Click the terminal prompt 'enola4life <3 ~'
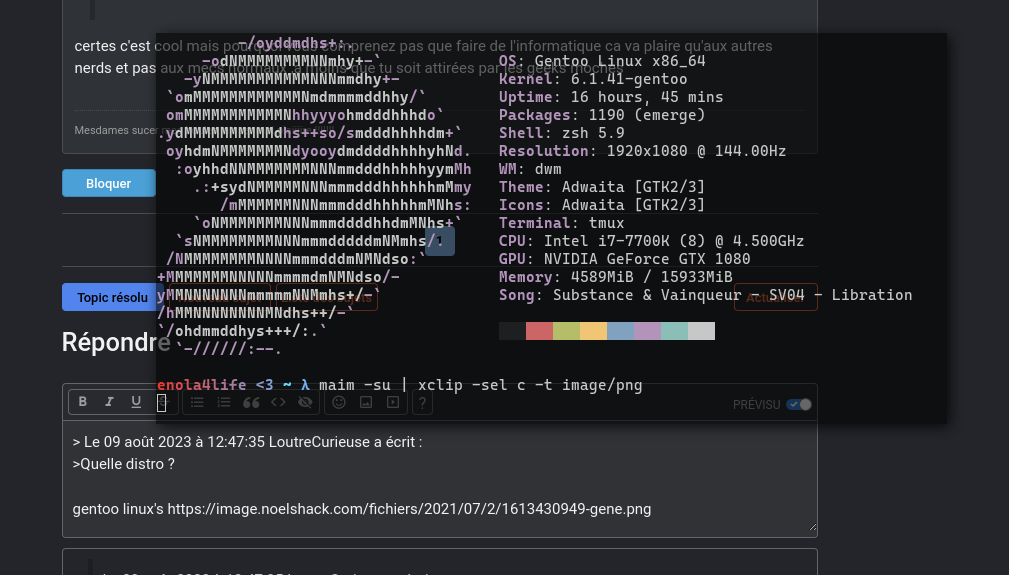Viewport: 1009px width, 575px height. pyautogui.click(x=224, y=385)
